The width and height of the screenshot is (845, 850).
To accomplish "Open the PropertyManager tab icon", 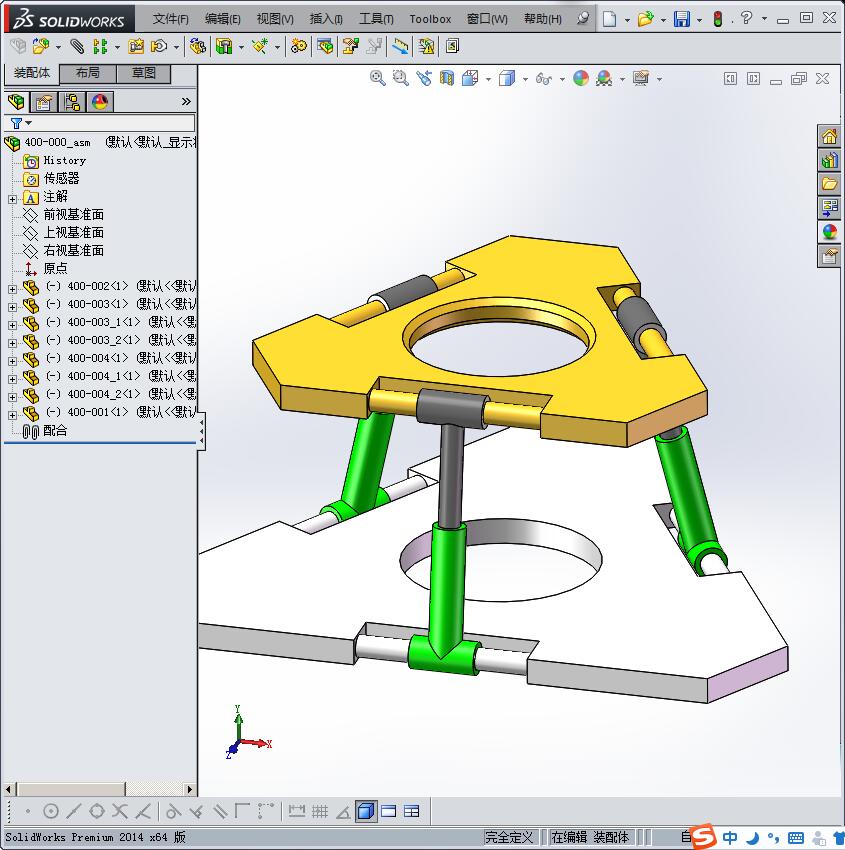I will (43, 102).
